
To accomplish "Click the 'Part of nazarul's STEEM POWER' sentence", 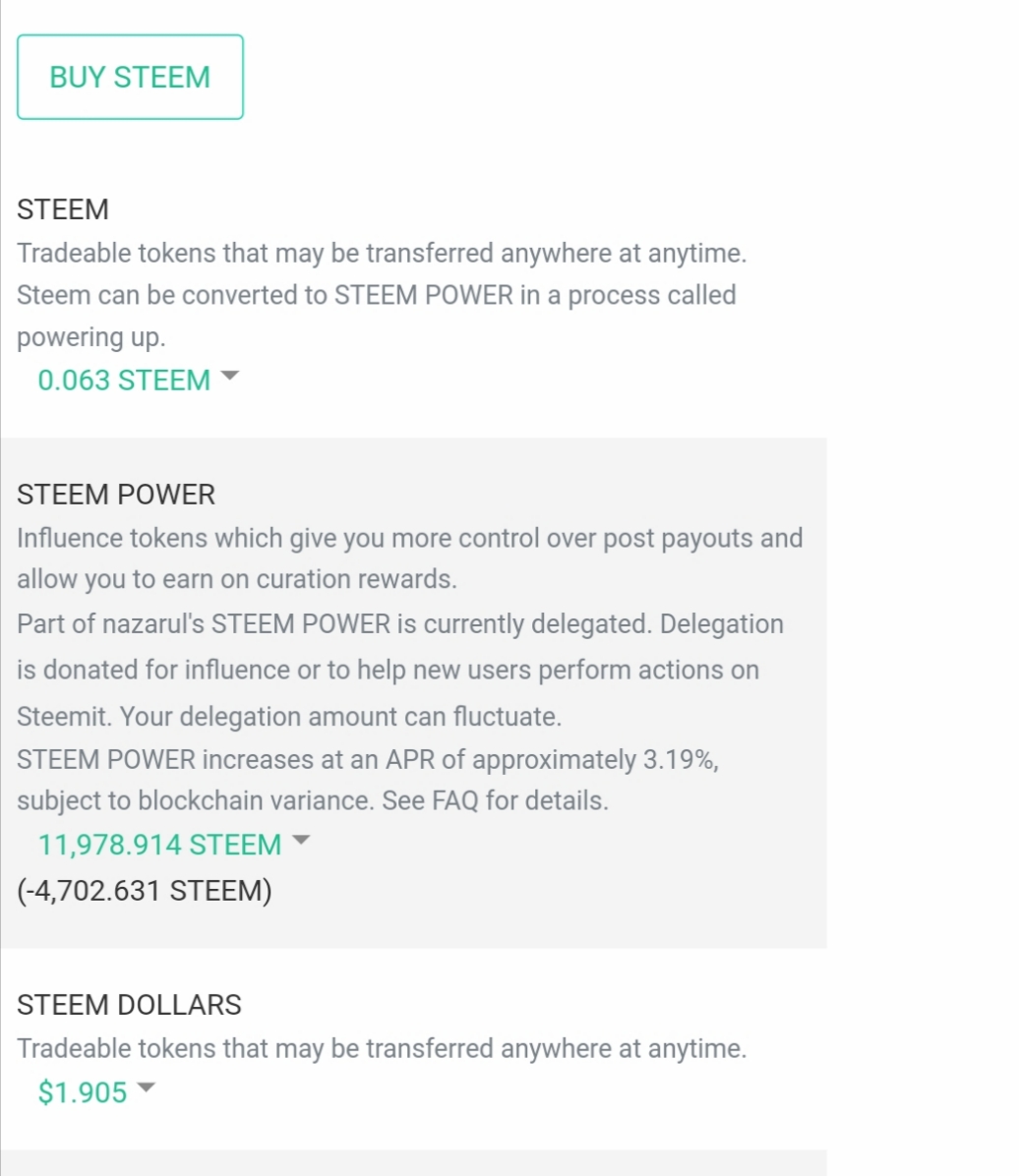I will pos(399,624).
